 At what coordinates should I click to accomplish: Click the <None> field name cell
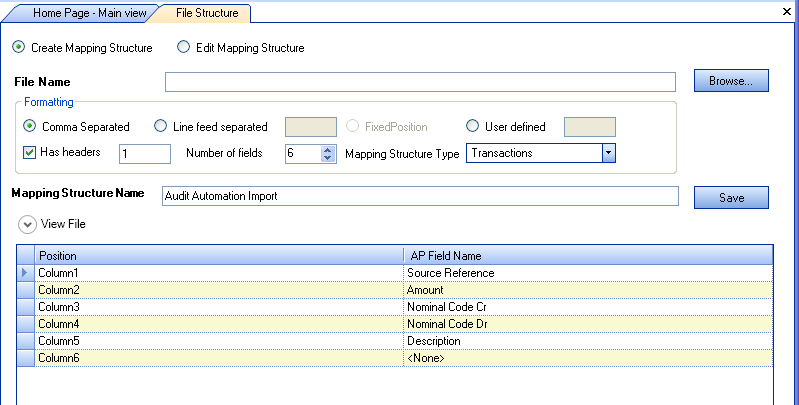click(x=589, y=358)
